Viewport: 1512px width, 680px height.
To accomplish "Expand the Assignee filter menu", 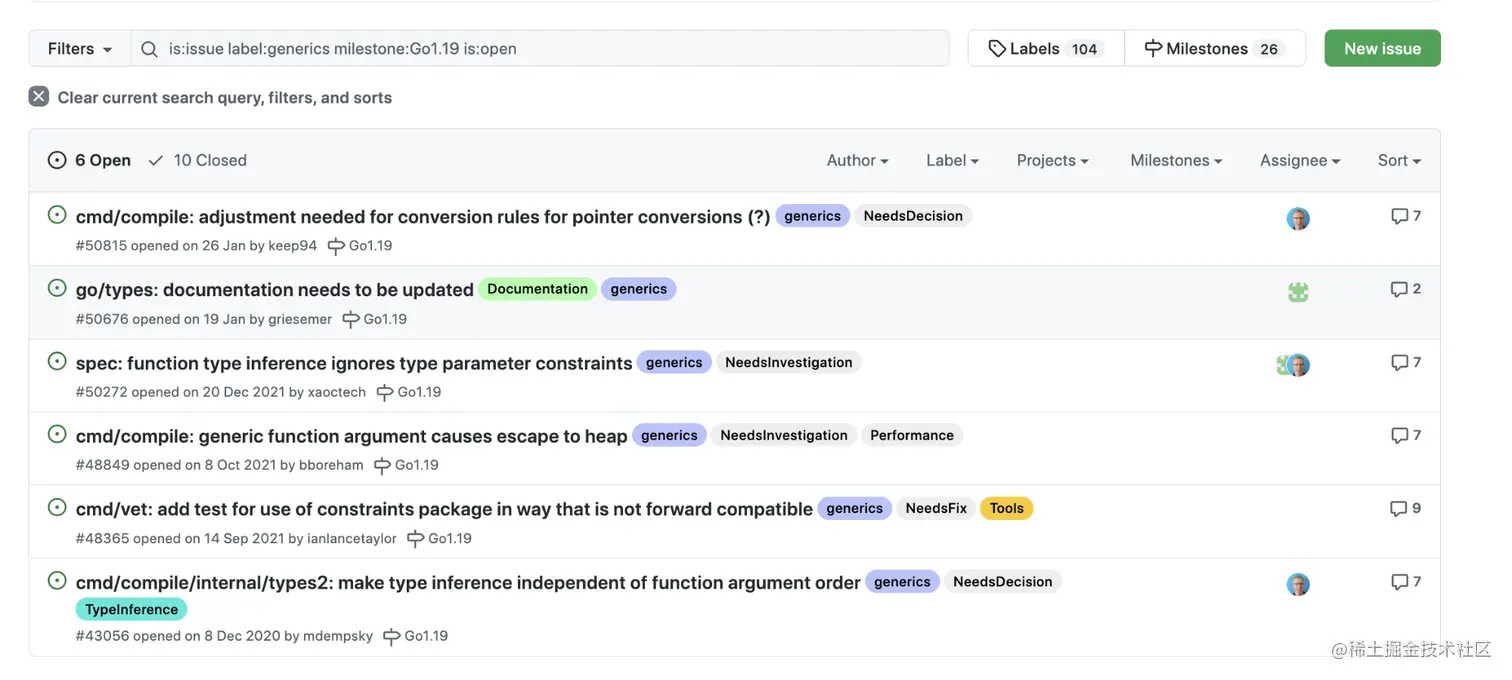I will coord(1299,160).
